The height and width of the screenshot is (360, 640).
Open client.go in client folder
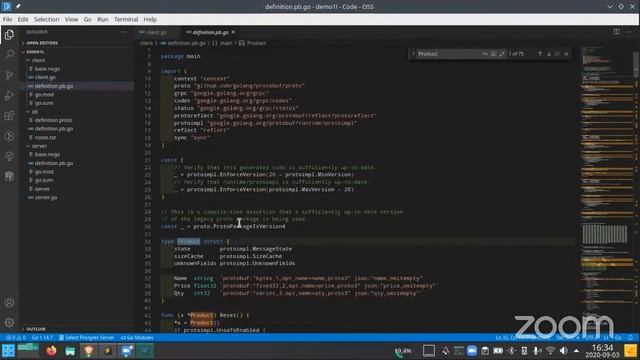point(45,77)
